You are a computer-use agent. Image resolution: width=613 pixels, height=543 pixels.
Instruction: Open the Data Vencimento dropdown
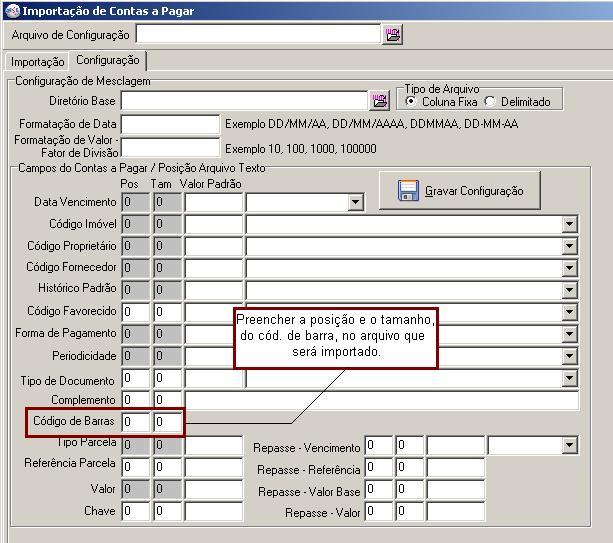(355, 202)
